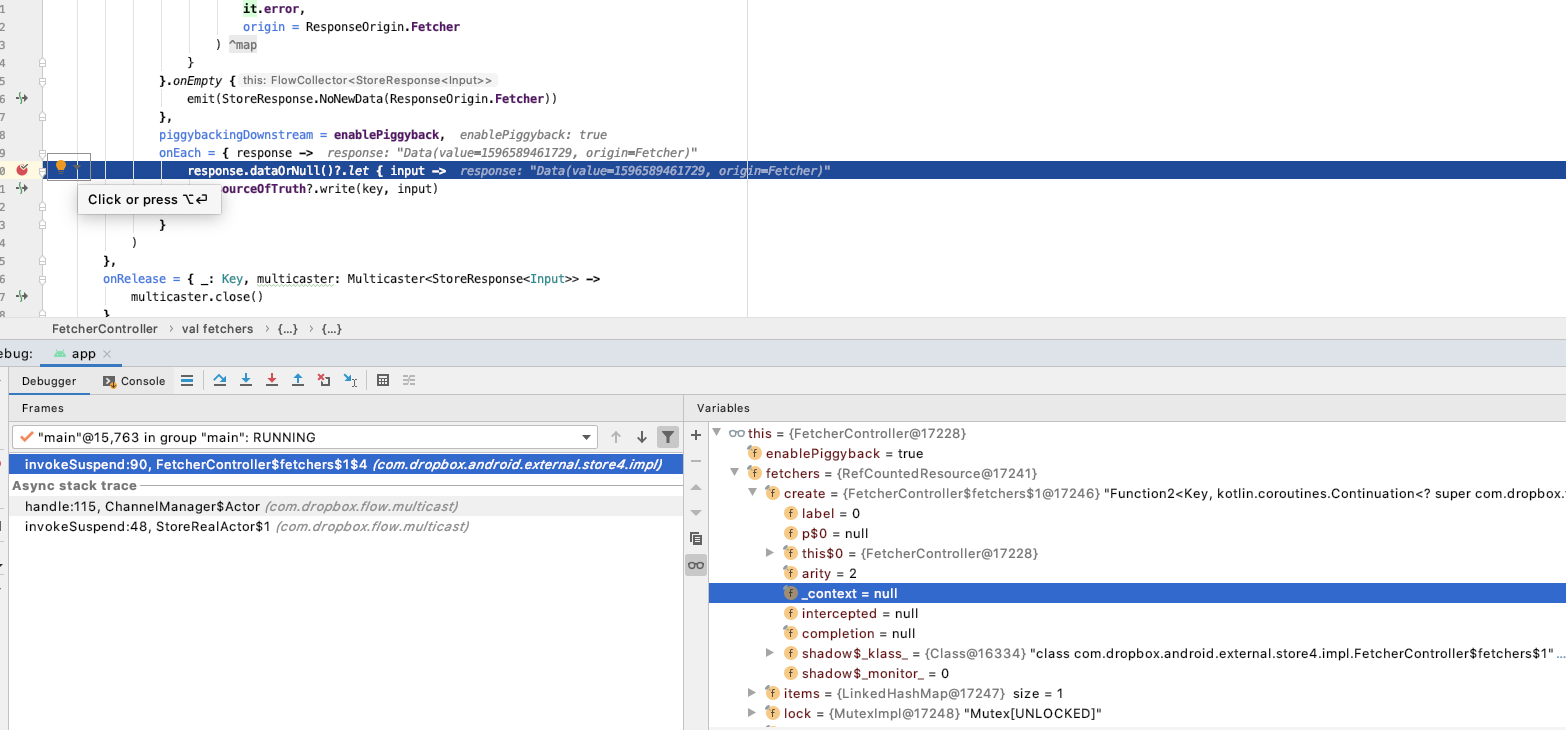
Task: Expand the this$0 FetcherController variable
Action: coord(770,553)
